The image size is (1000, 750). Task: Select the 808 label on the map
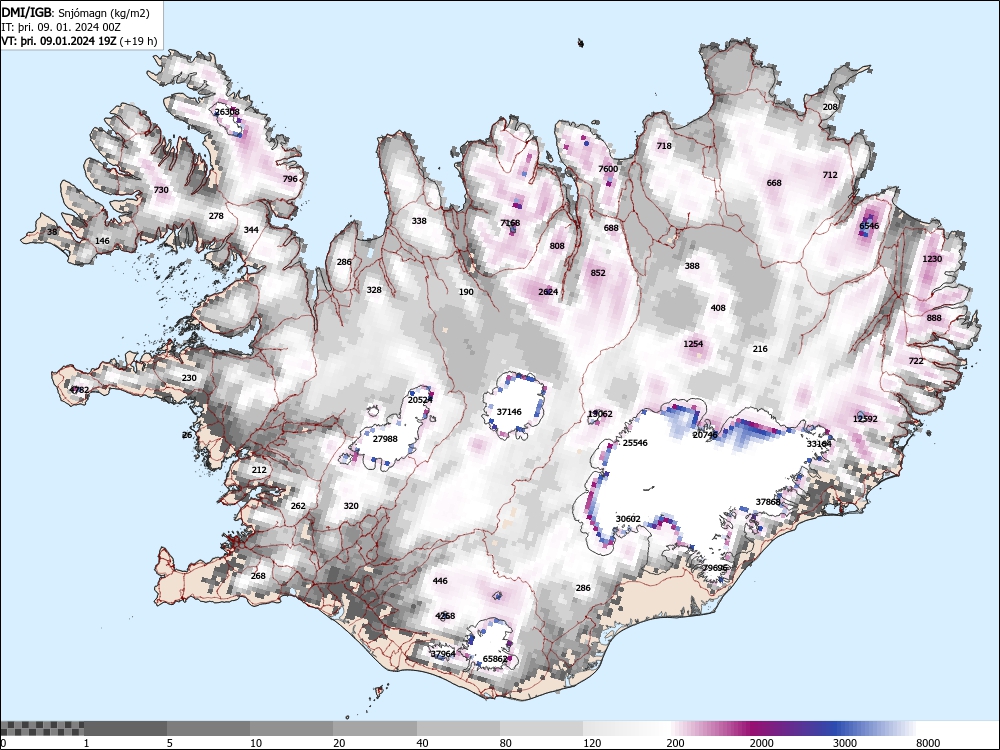pos(557,246)
